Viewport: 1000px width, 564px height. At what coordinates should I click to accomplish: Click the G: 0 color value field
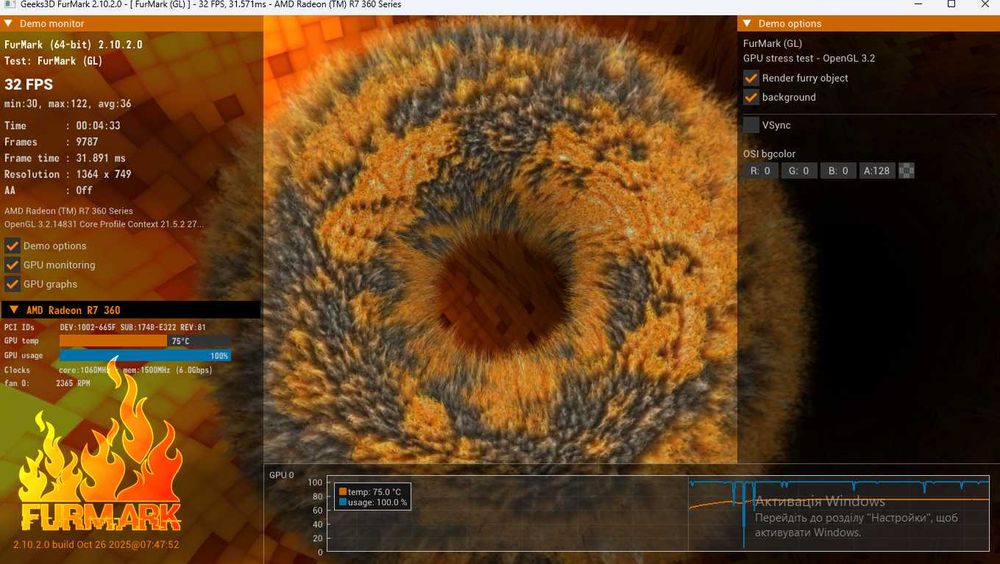[x=799, y=171]
